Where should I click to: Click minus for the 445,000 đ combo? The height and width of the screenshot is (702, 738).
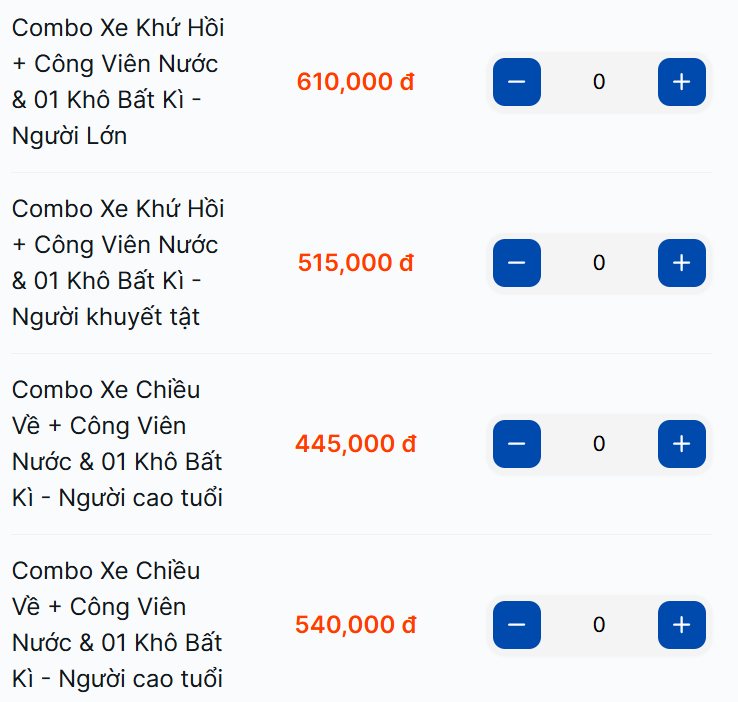[x=517, y=444]
